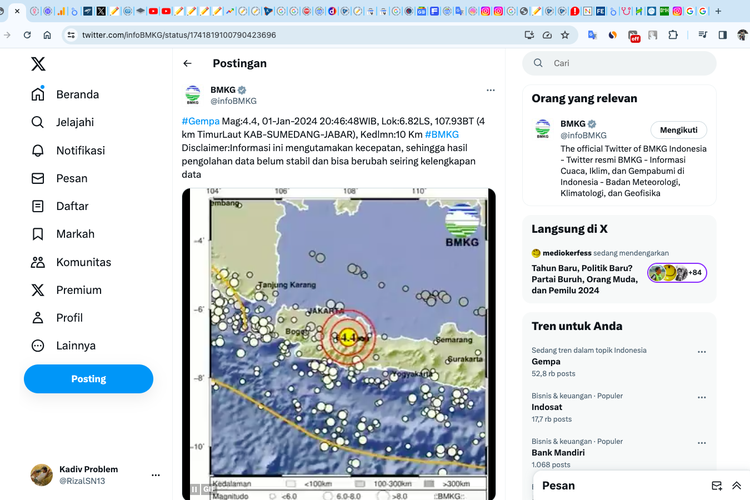The image size is (750, 500).
Task: Open Daftar lists page
Action: [60, 206]
